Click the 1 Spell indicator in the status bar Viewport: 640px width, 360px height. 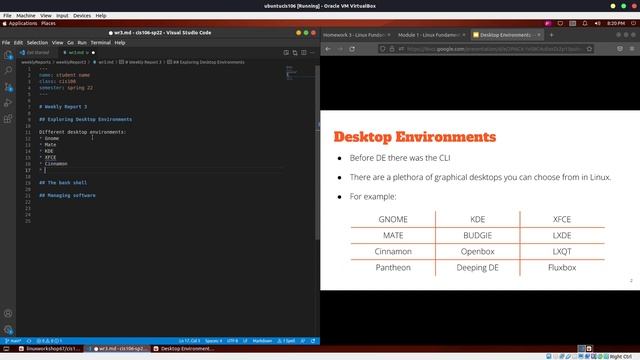(x=286, y=341)
